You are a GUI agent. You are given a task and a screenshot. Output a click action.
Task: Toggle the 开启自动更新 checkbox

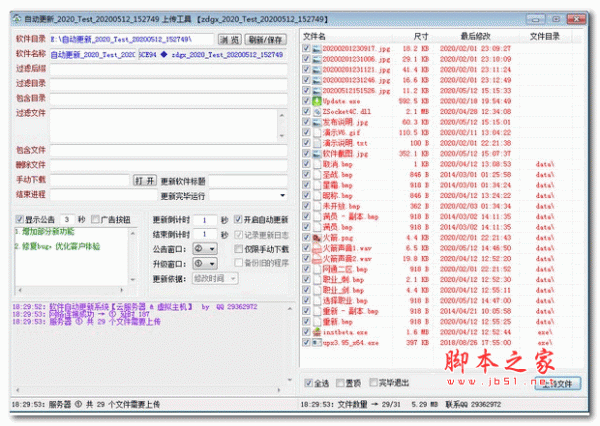click(238, 219)
